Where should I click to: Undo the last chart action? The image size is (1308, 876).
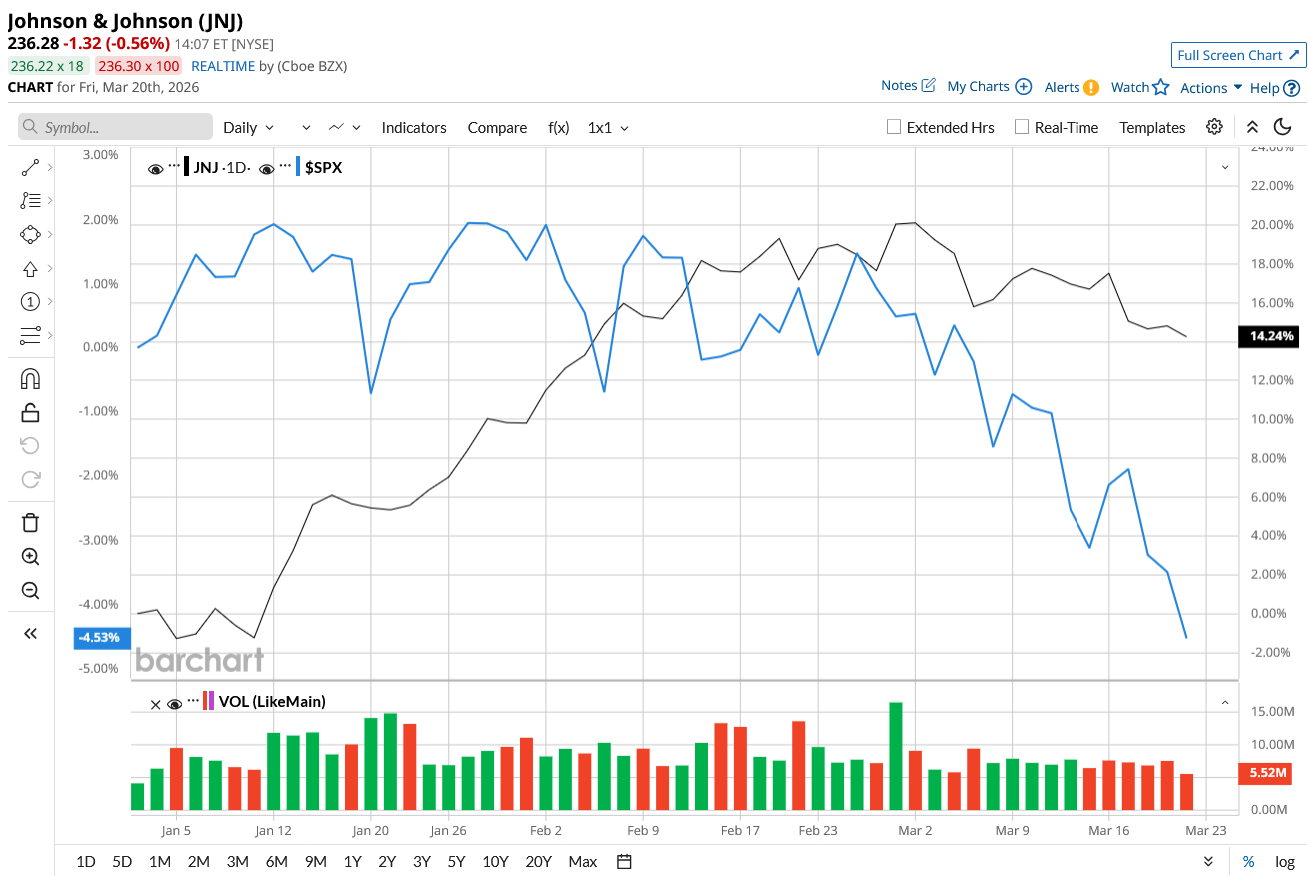(30, 445)
